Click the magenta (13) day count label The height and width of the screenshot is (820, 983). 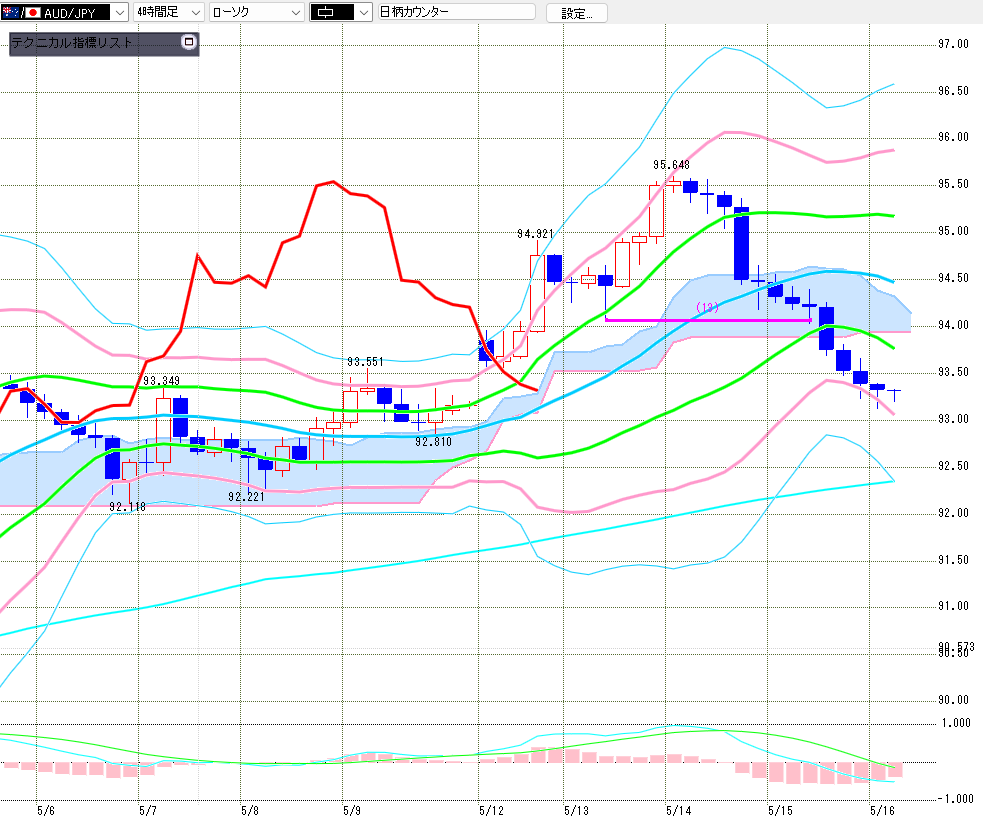point(708,307)
